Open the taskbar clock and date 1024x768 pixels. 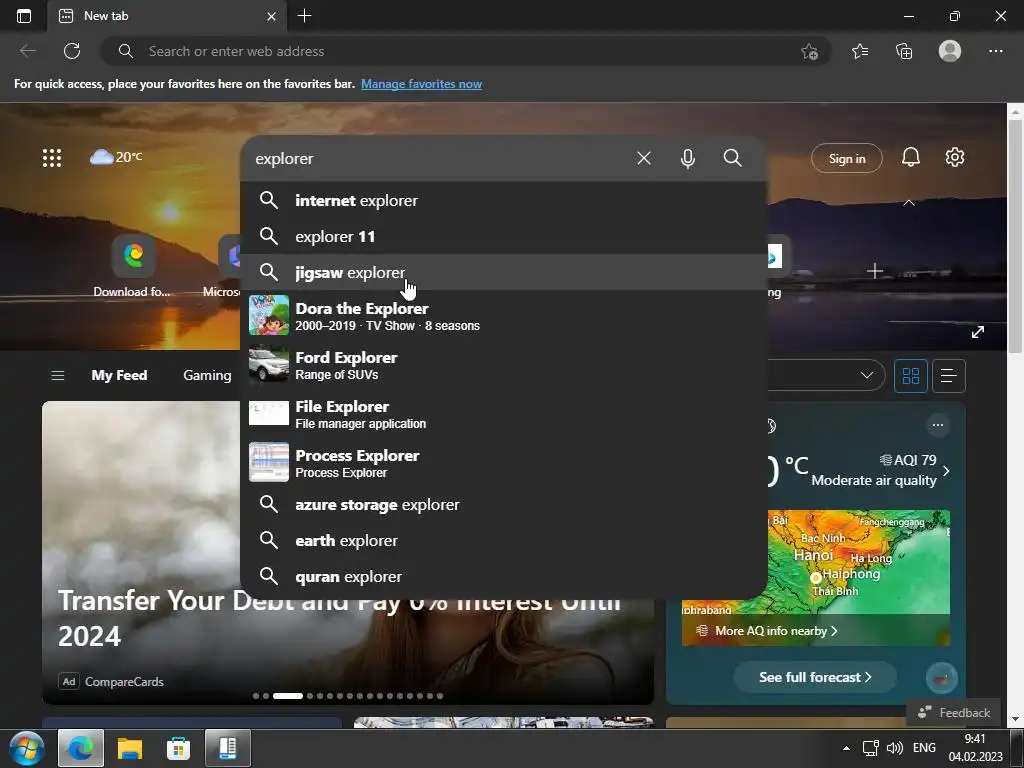[x=976, y=748]
